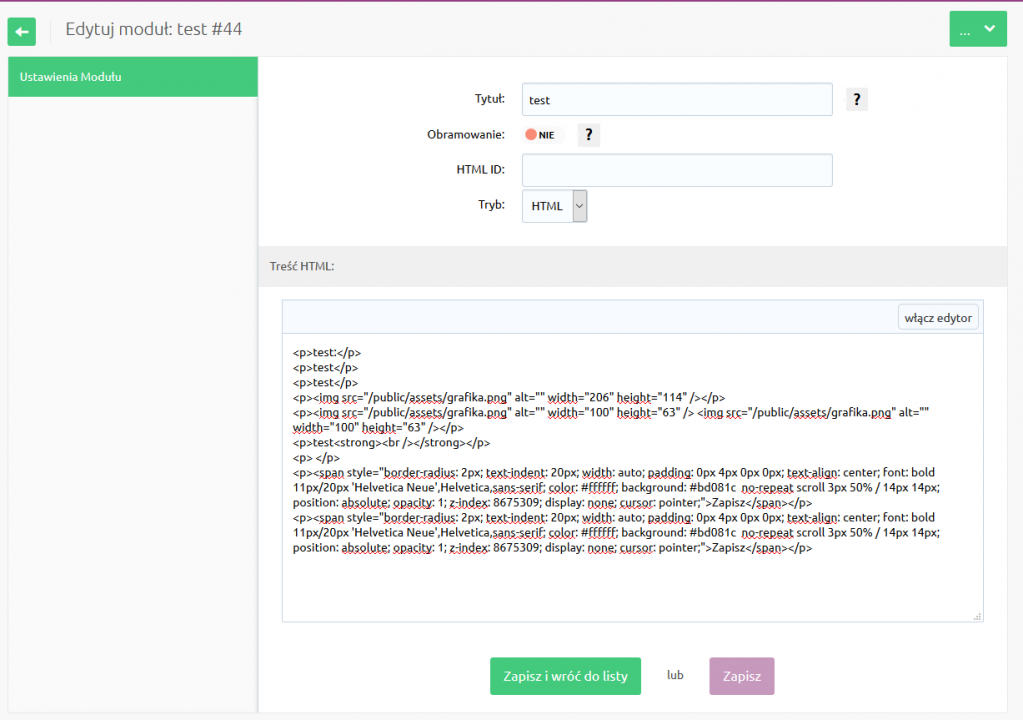Click the włącz edytor button
This screenshot has width=1023, height=720.
pyautogui.click(x=938, y=318)
